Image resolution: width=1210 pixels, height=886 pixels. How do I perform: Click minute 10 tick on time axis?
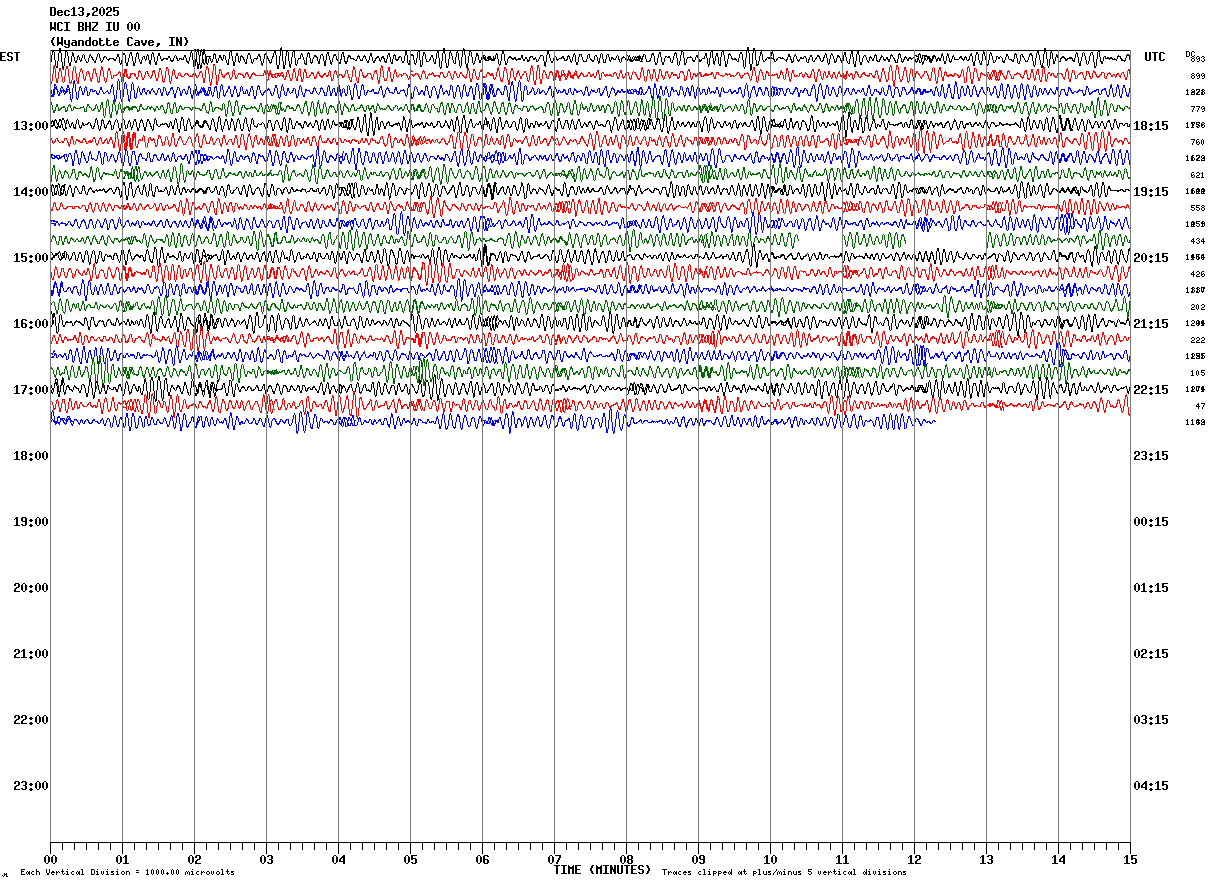[x=770, y=859]
